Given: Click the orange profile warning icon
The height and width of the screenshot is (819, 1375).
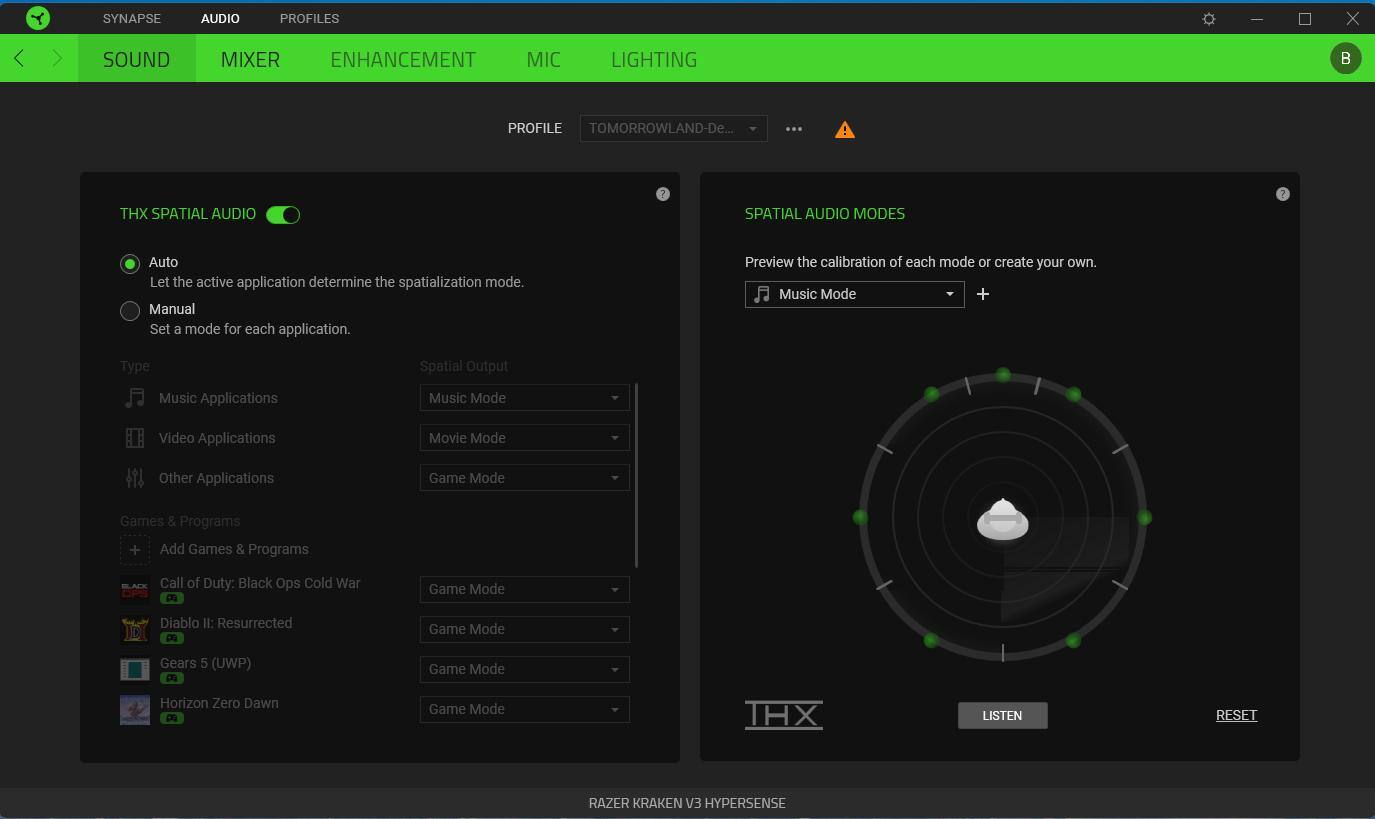Looking at the screenshot, I should (x=845, y=130).
